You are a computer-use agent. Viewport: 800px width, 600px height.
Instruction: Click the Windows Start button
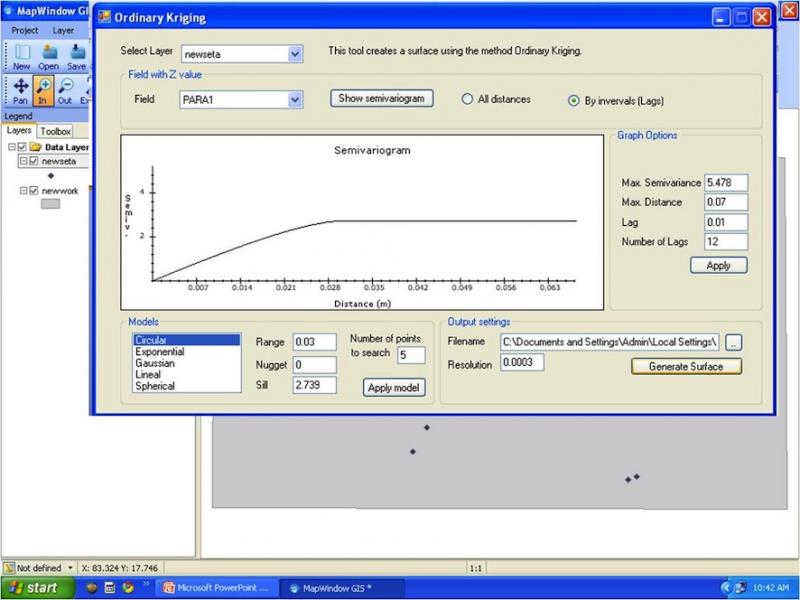tap(31, 587)
